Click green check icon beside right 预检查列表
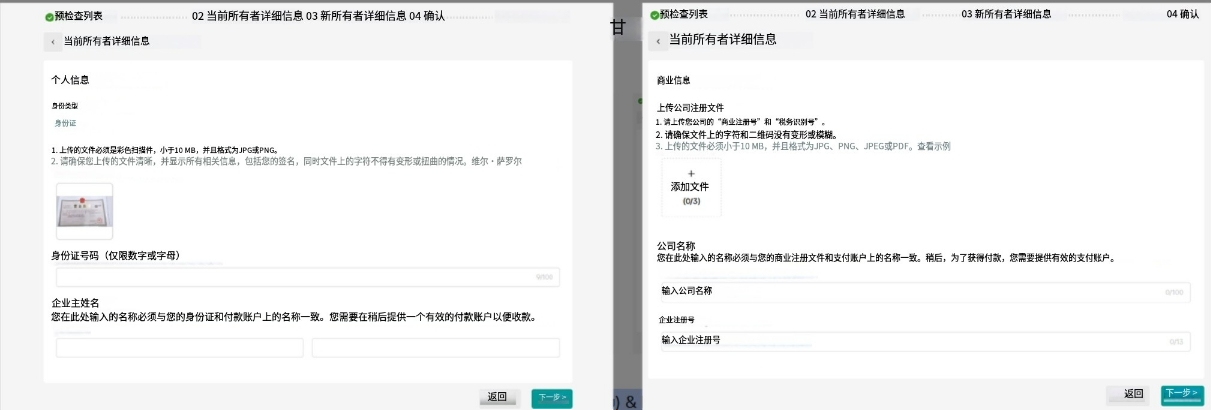This screenshot has width=1211, height=410. (x=655, y=15)
